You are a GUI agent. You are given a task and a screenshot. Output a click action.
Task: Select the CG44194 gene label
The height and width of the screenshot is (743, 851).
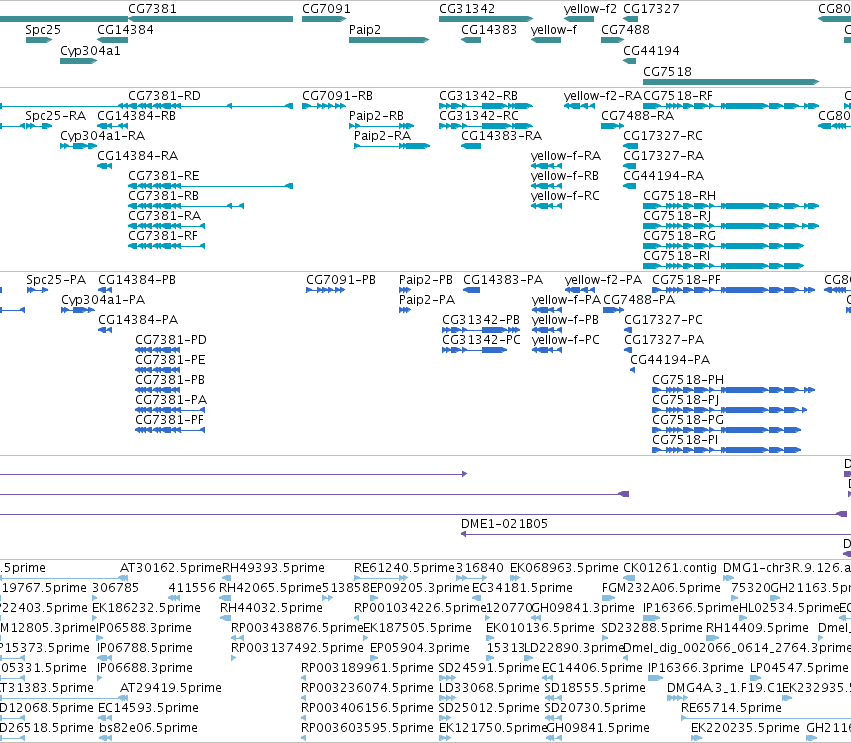tap(651, 50)
